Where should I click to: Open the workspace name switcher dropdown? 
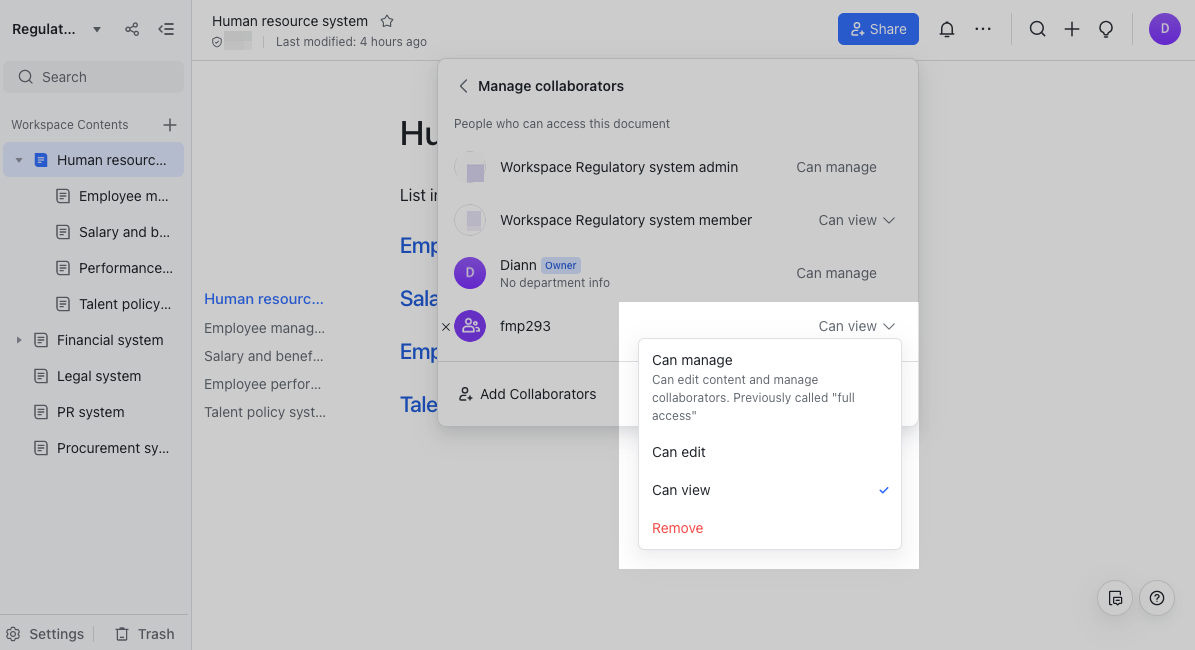97,29
